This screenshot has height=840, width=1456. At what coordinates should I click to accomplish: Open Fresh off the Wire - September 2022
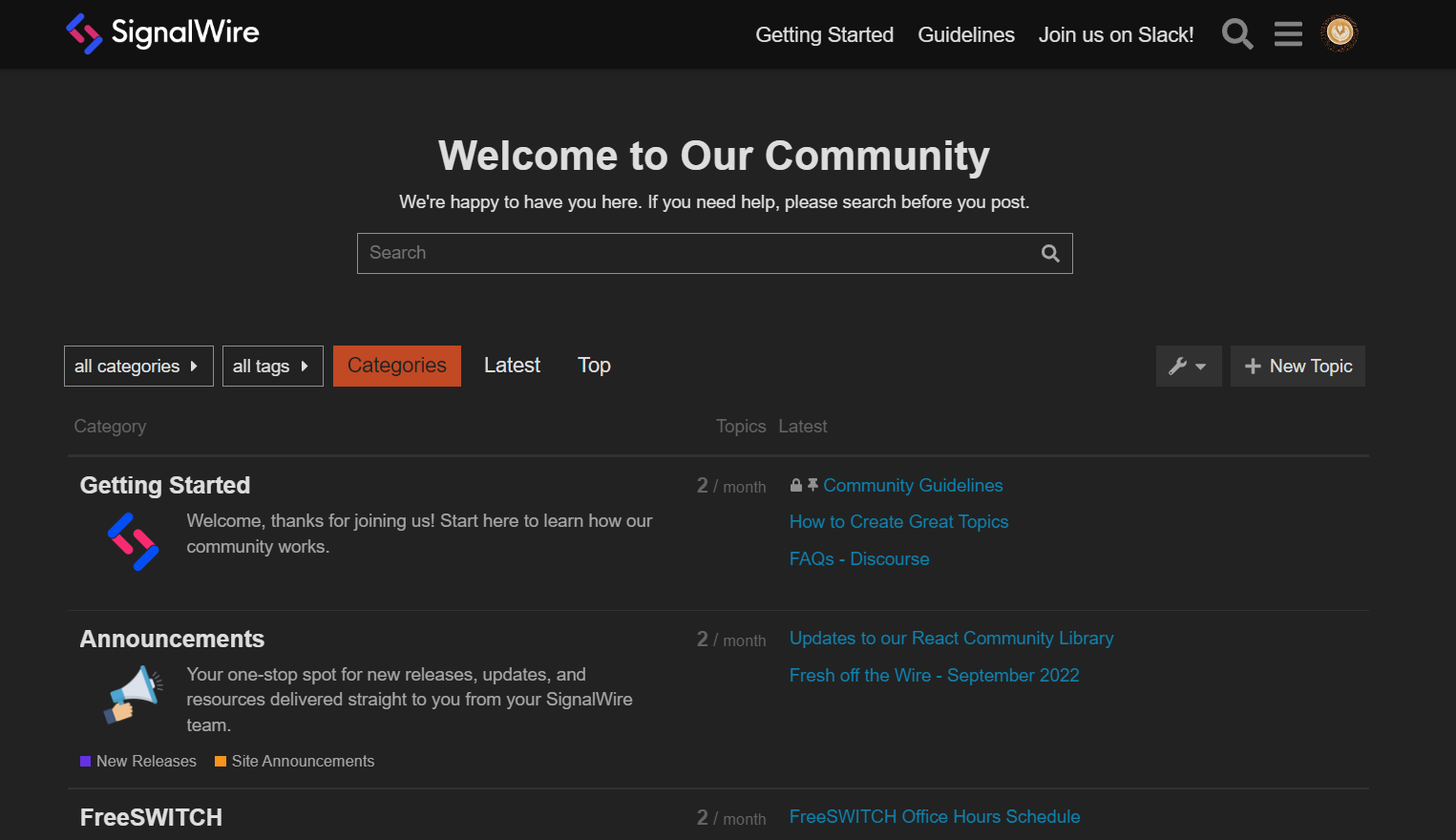[934, 676]
